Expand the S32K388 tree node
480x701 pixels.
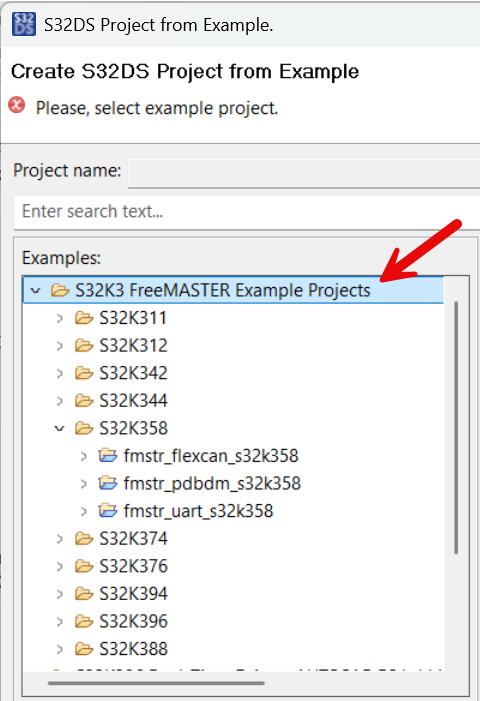pos(60,649)
